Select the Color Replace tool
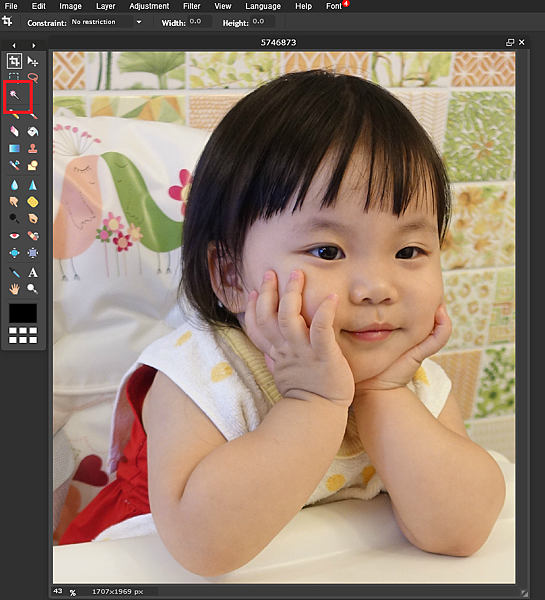Screen dimensions: 545x600 (15, 165)
